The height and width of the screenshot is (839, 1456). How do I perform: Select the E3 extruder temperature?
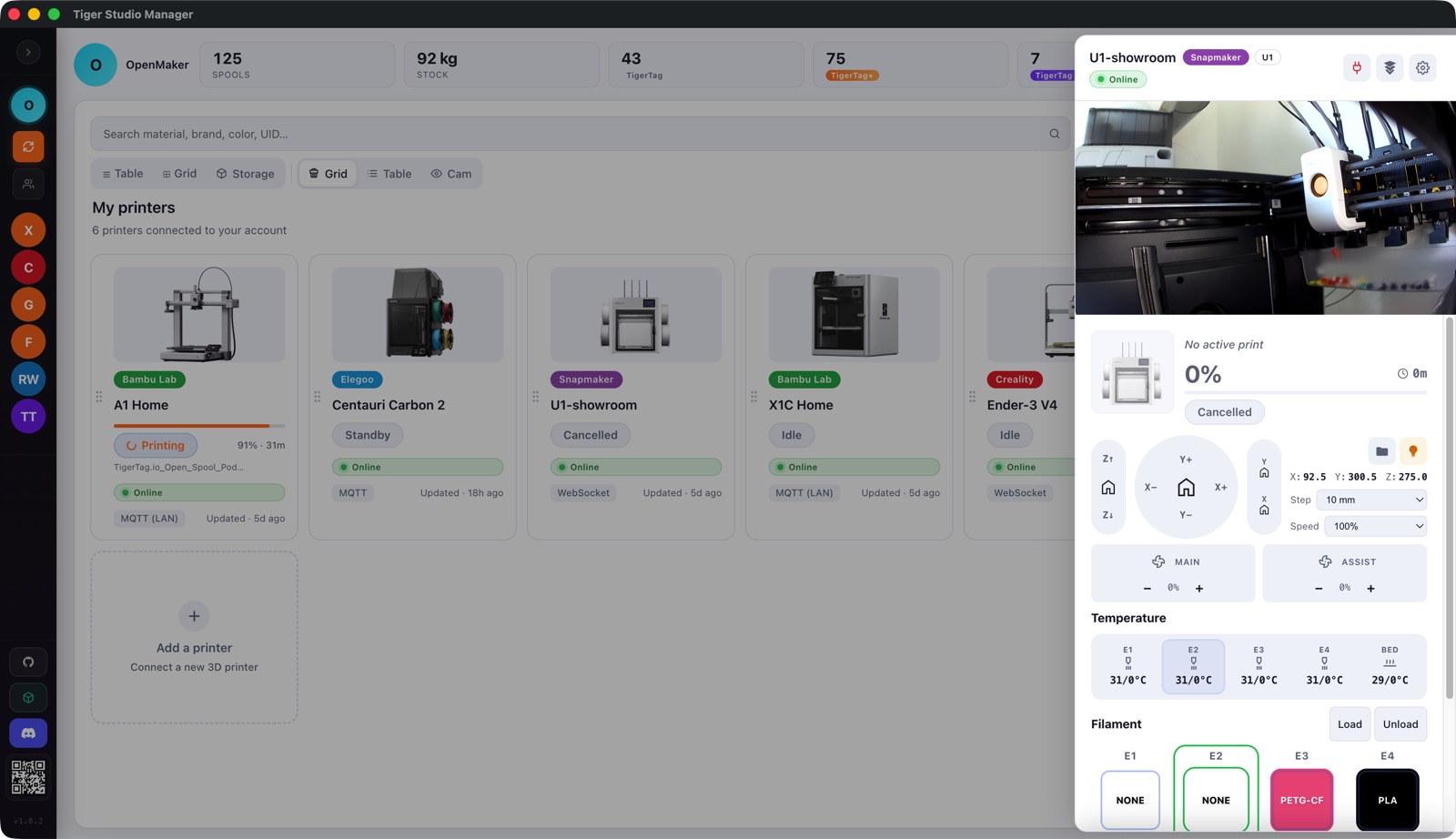point(1259,666)
